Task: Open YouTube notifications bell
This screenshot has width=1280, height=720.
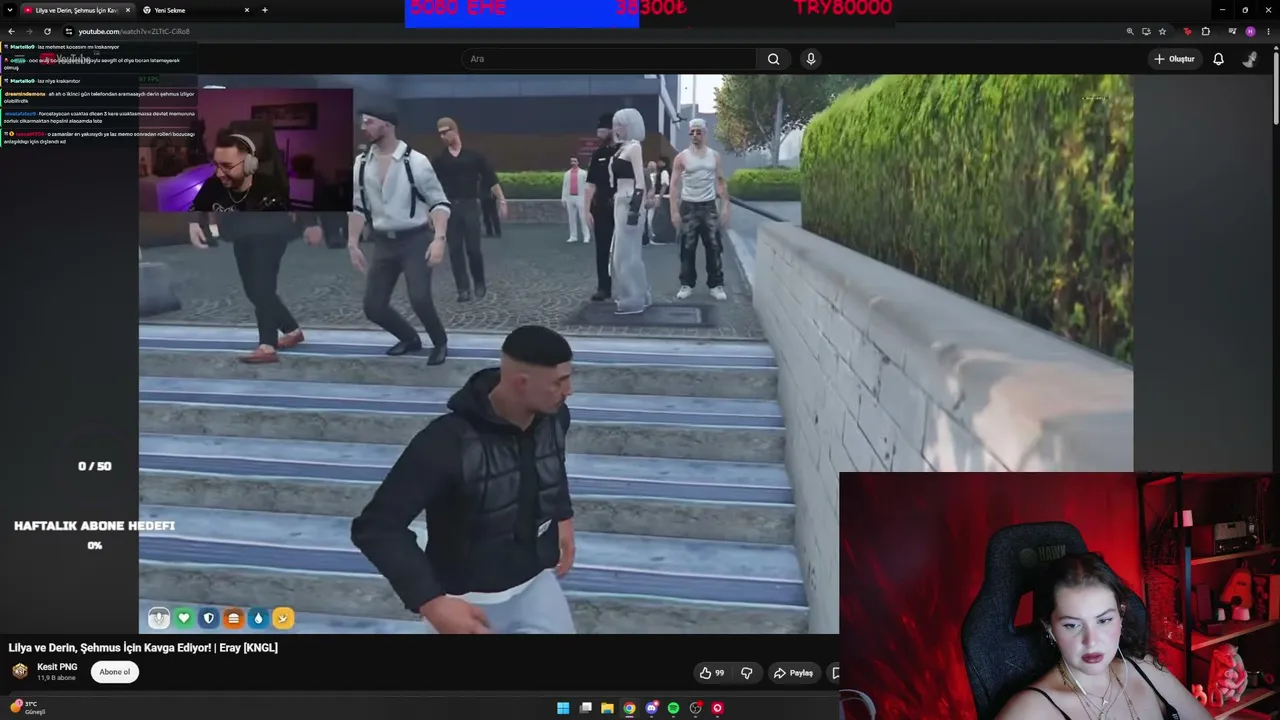Action: coord(1218,59)
